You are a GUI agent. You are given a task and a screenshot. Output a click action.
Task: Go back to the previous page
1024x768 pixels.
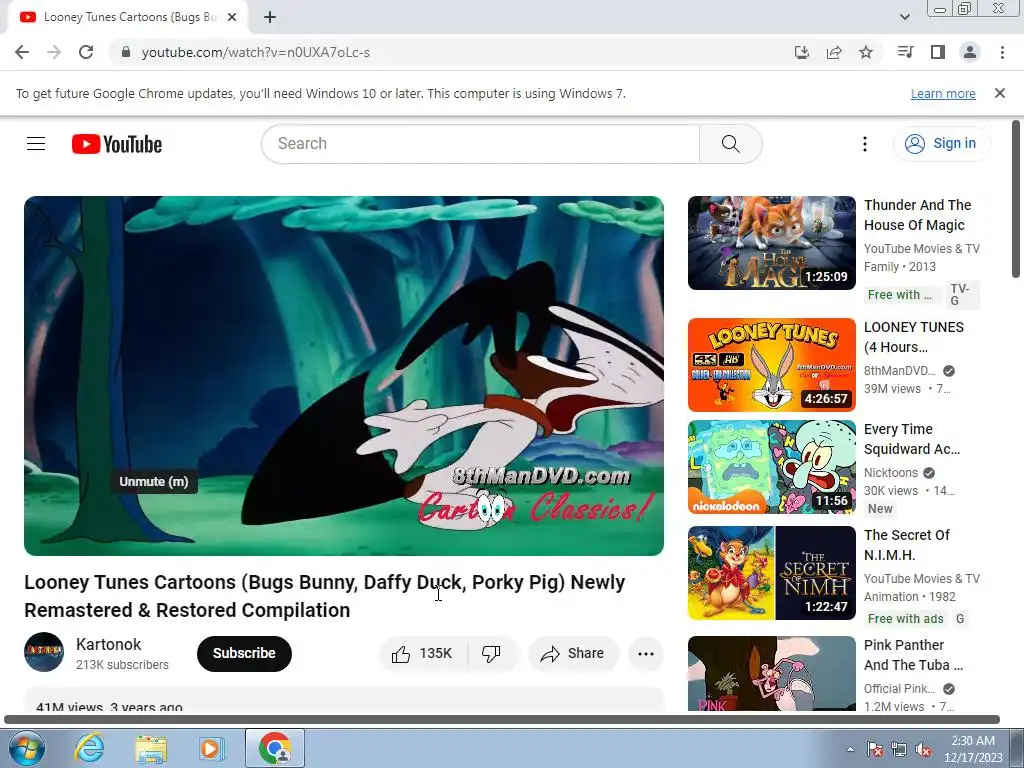pyautogui.click(x=22, y=52)
